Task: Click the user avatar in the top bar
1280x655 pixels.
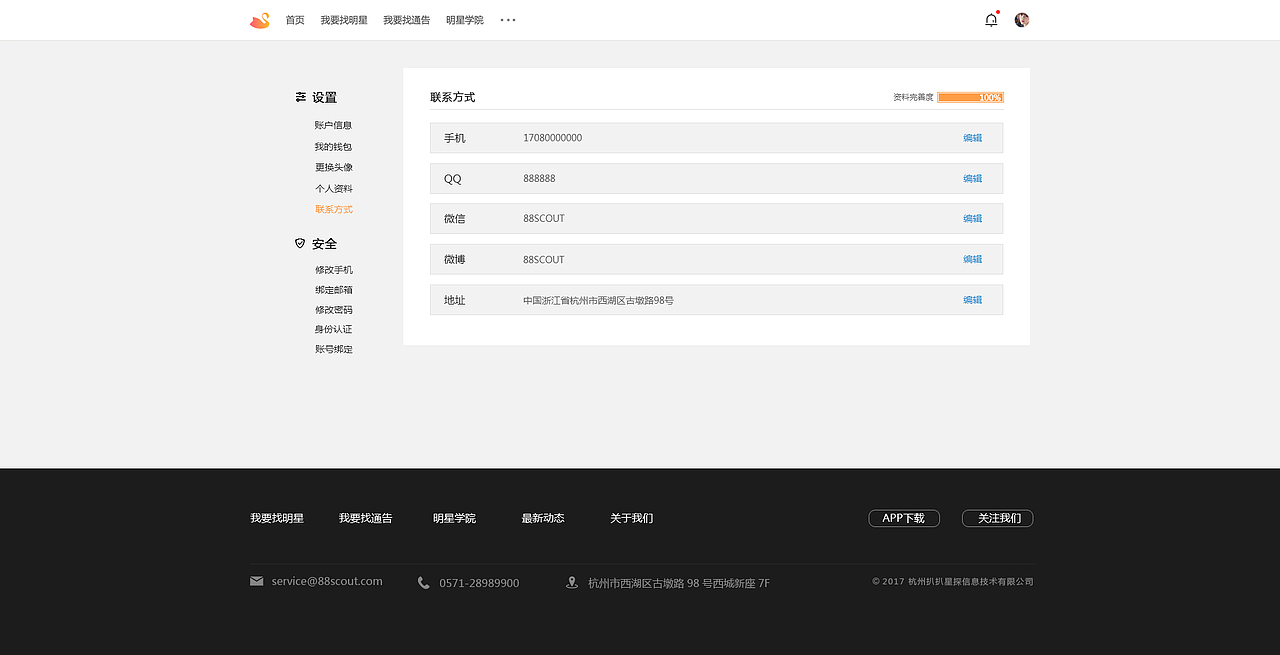Action: pyautogui.click(x=1021, y=18)
